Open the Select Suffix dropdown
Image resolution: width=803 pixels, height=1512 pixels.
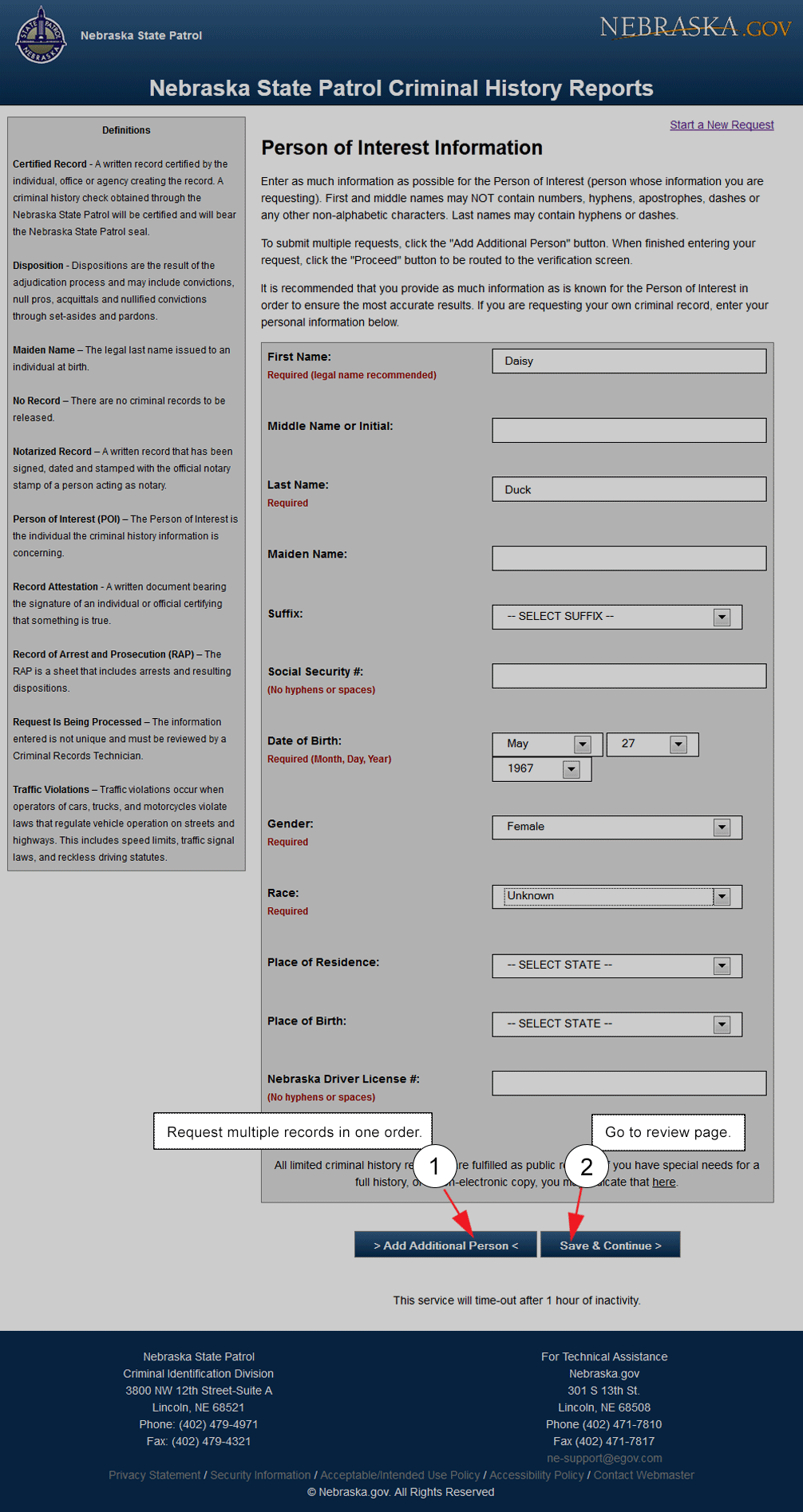coord(617,617)
